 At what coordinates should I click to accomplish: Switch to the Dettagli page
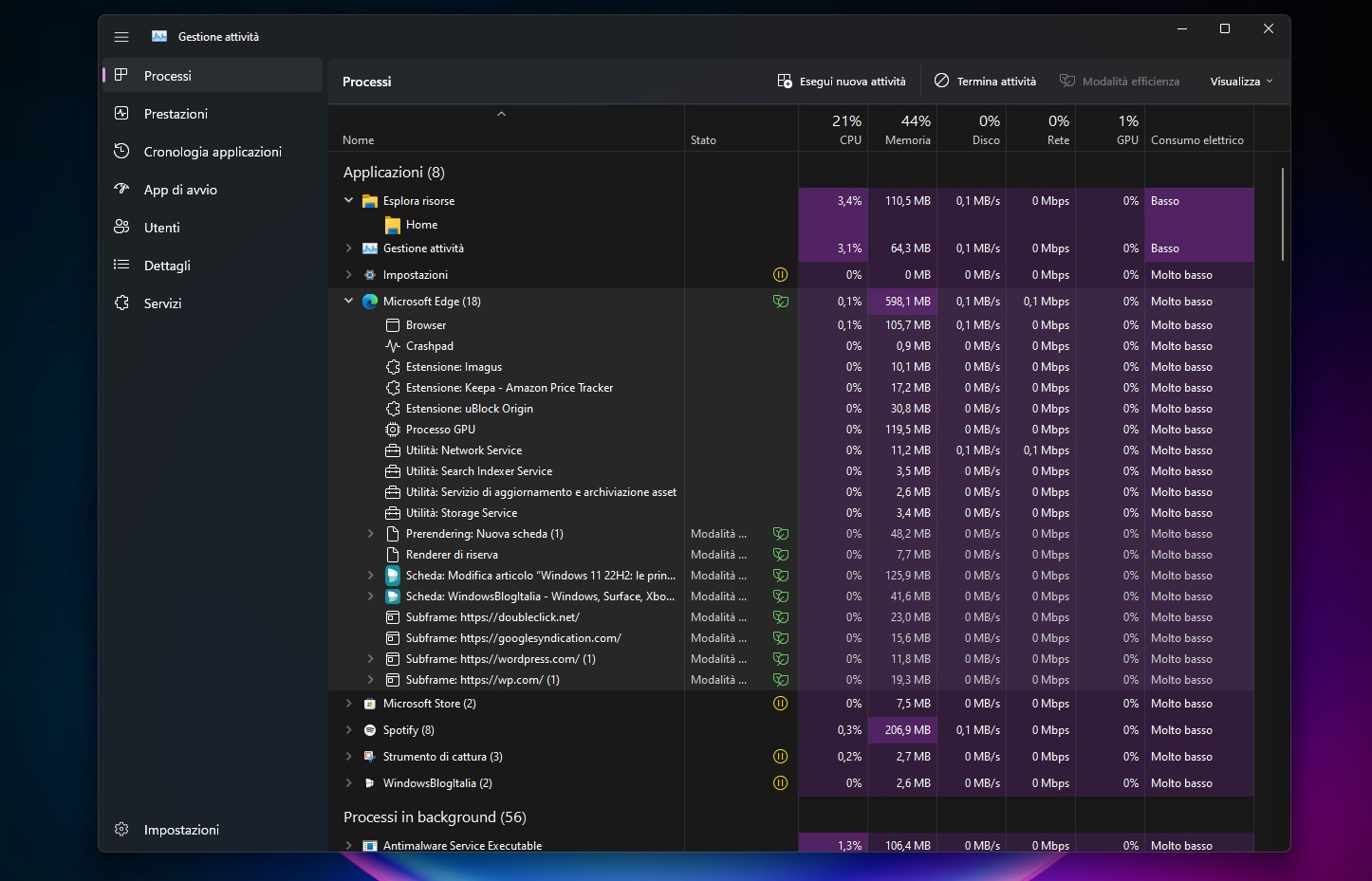point(213,265)
